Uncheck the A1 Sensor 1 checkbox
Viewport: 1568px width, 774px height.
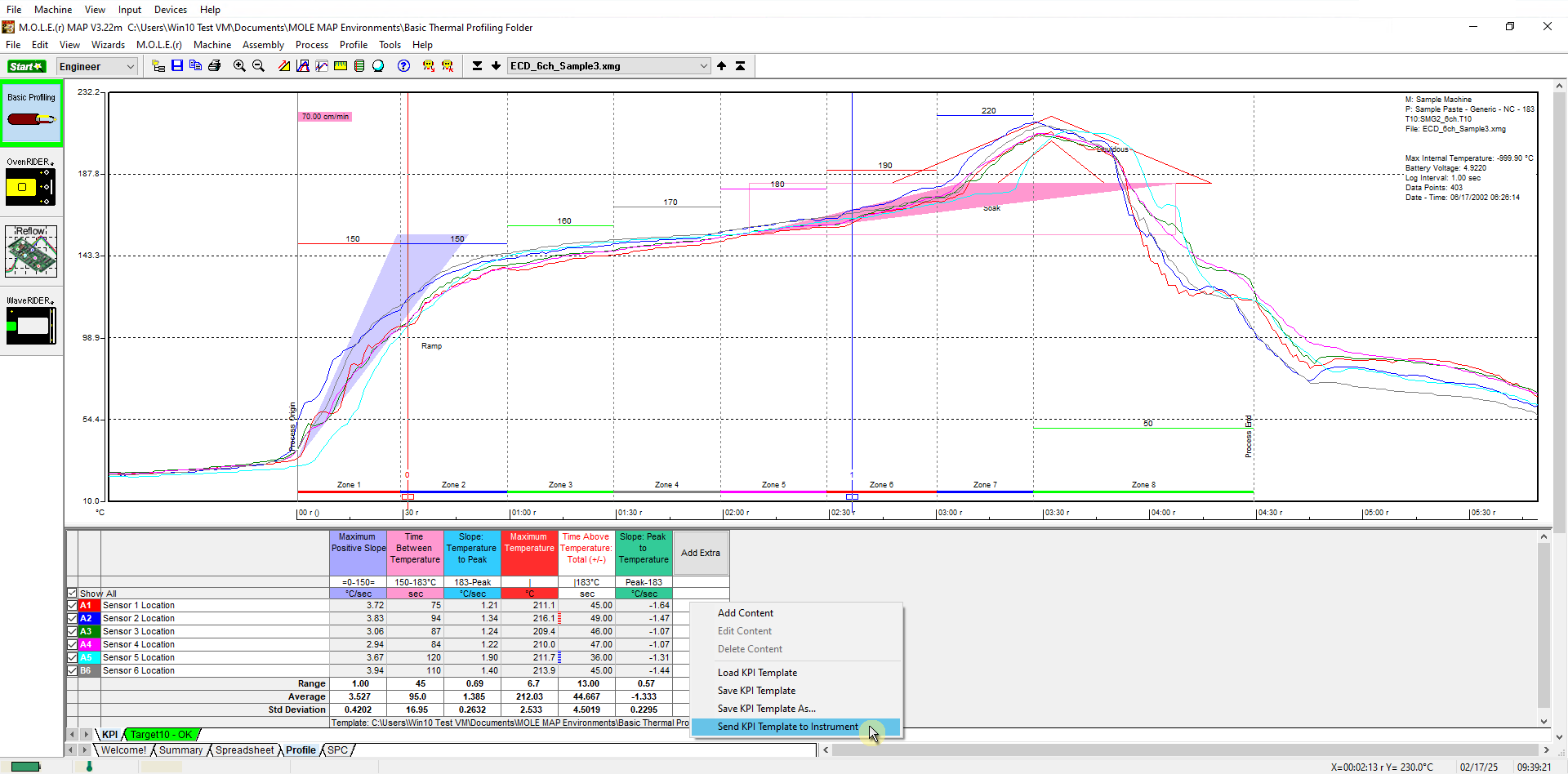pyautogui.click(x=72, y=605)
